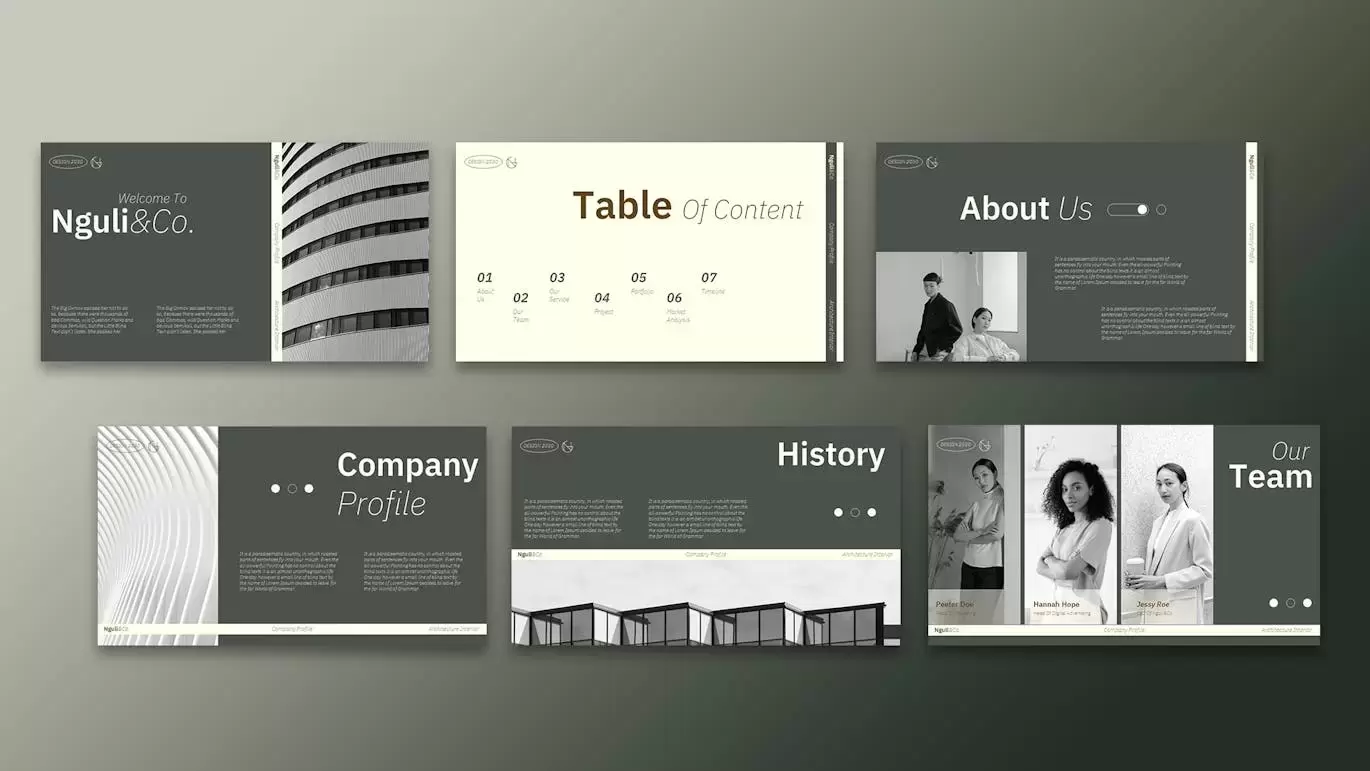
Task: Click the name 'Peeter Doe'
Action: (x=955, y=605)
